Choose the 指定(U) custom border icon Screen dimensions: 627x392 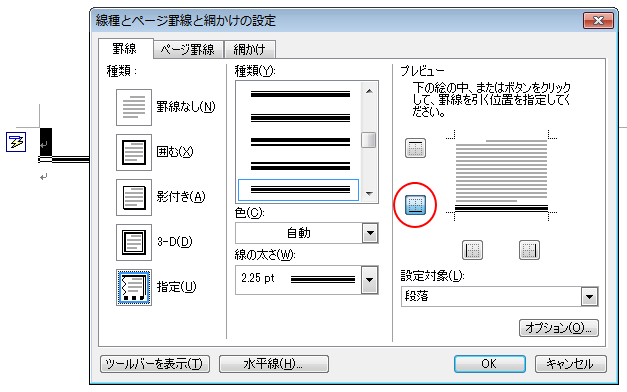(x=134, y=288)
